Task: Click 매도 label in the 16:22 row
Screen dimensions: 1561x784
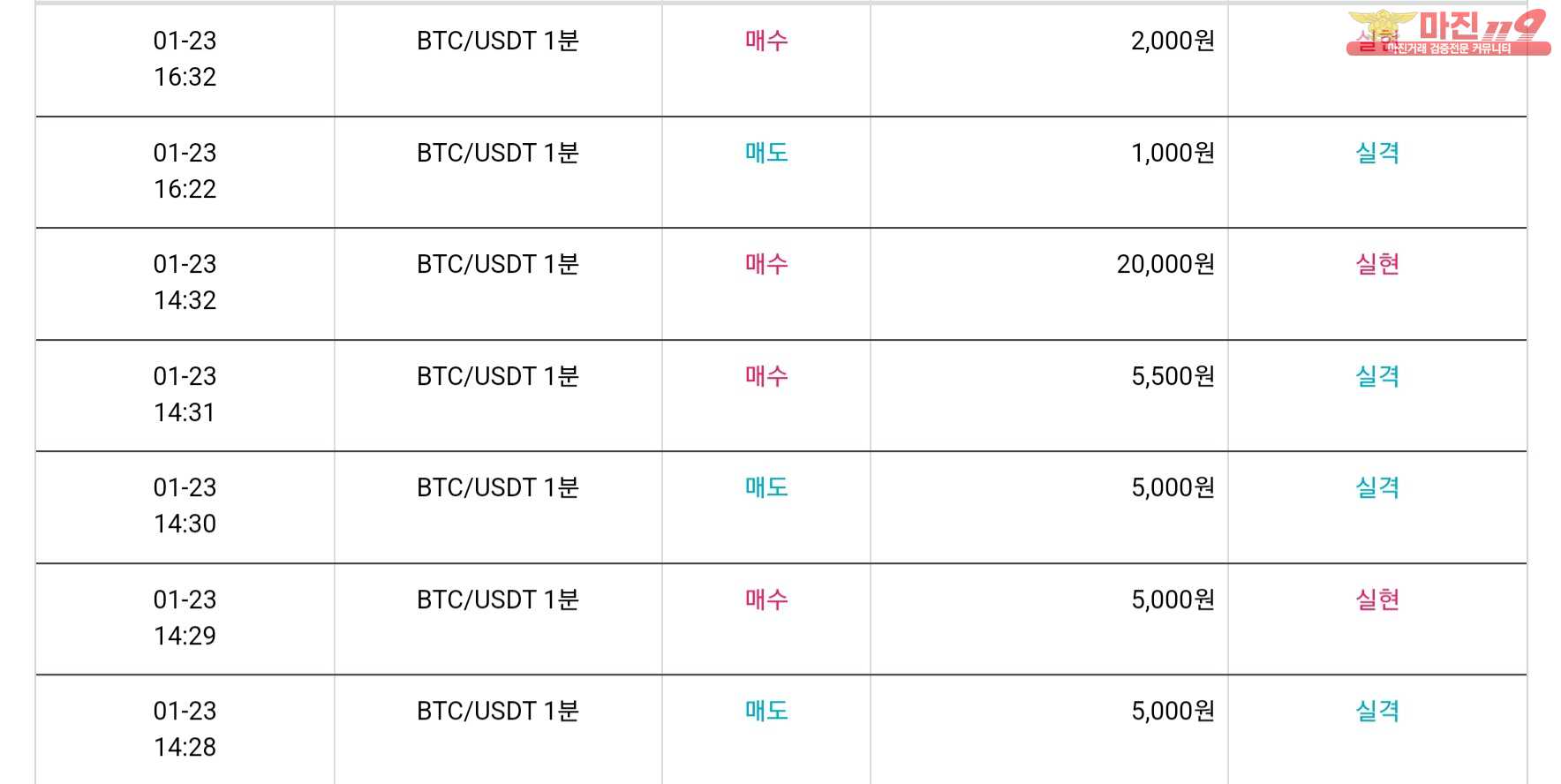Action: tap(765, 153)
